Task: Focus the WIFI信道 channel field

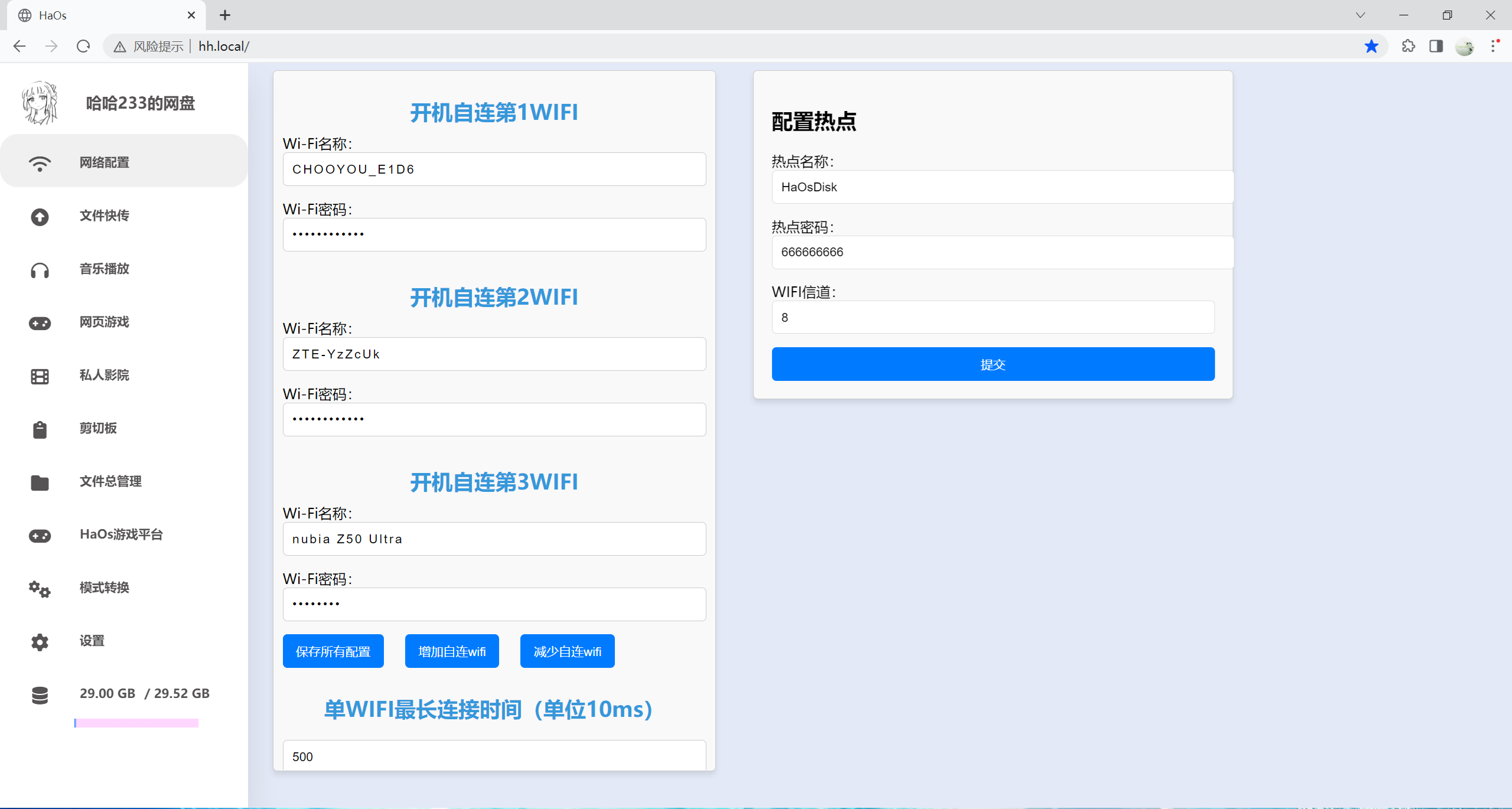Action: [993, 317]
